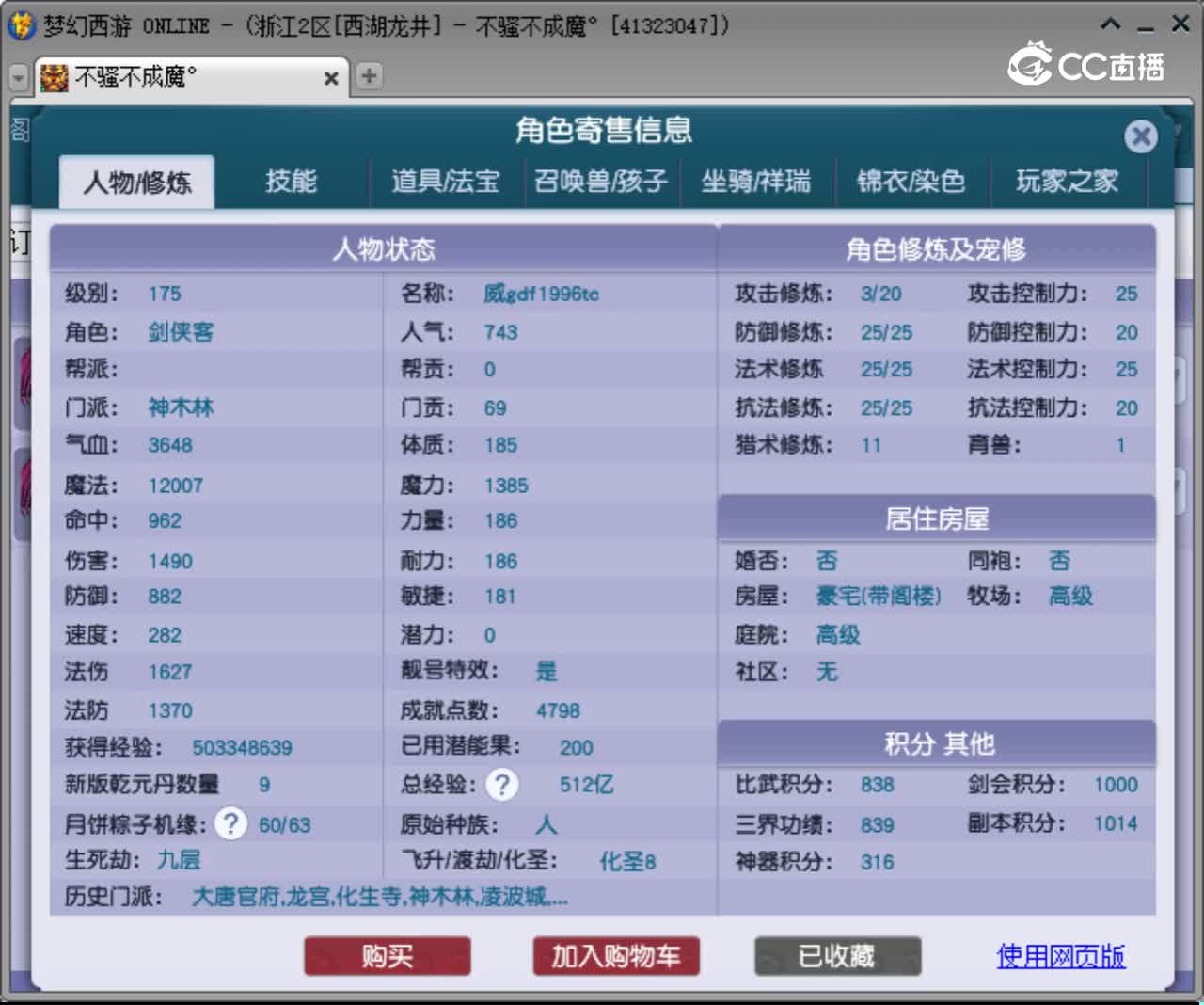Click the 购买 button
Image resolution: width=1204 pixels, height=1005 pixels.
pos(388,956)
